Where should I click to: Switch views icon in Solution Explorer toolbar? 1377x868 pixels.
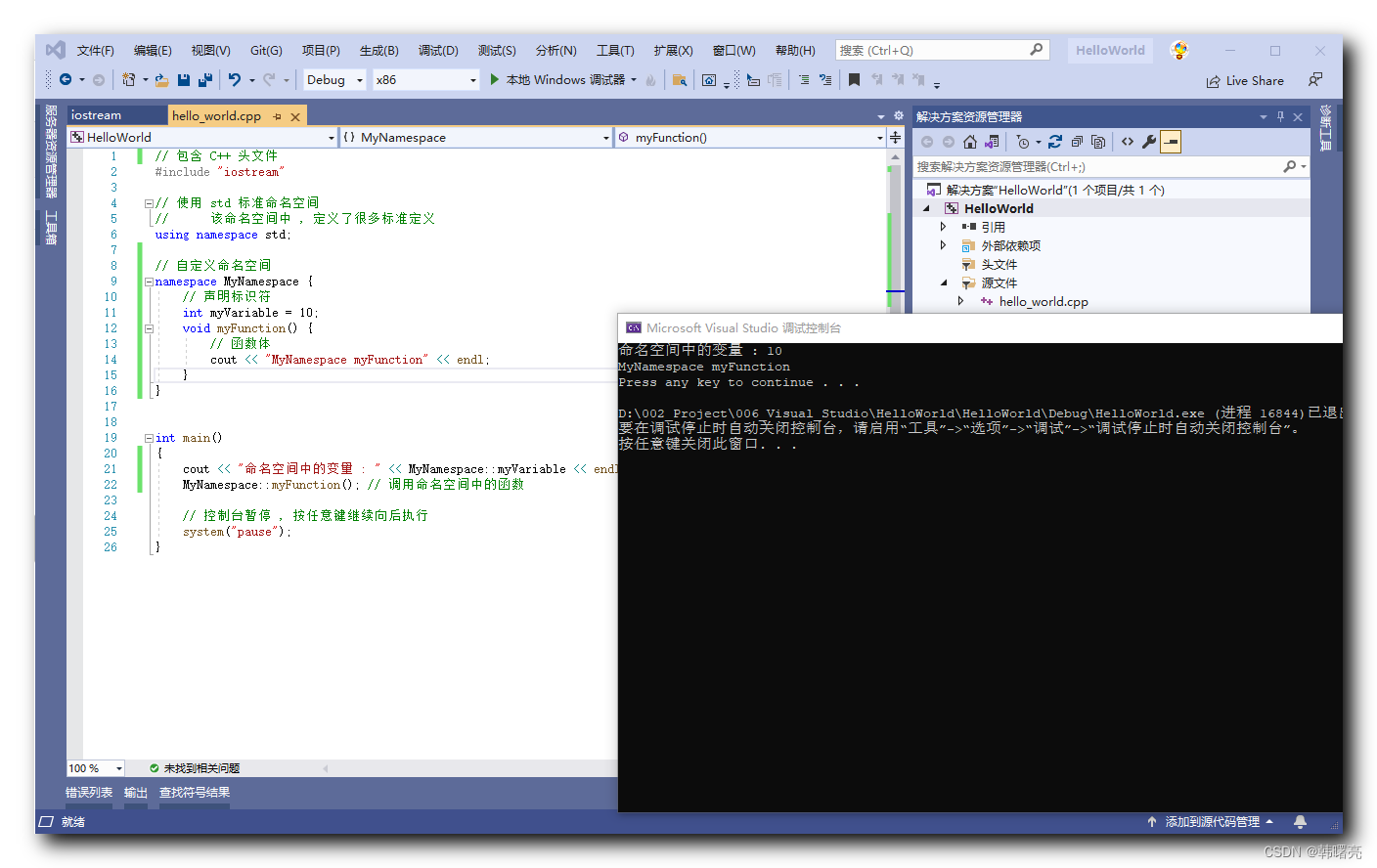pyautogui.click(x=993, y=142)
